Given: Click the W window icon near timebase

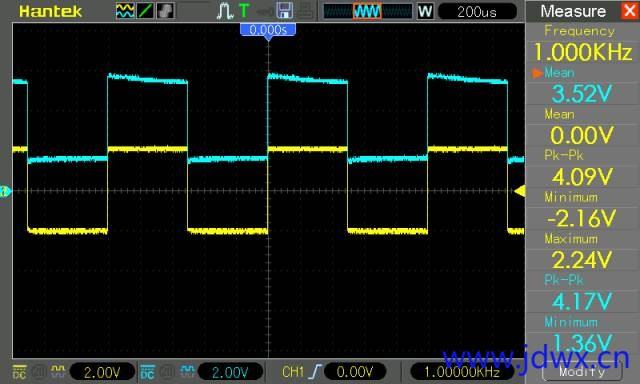Looking at the screenshot, I should (425, 11).
